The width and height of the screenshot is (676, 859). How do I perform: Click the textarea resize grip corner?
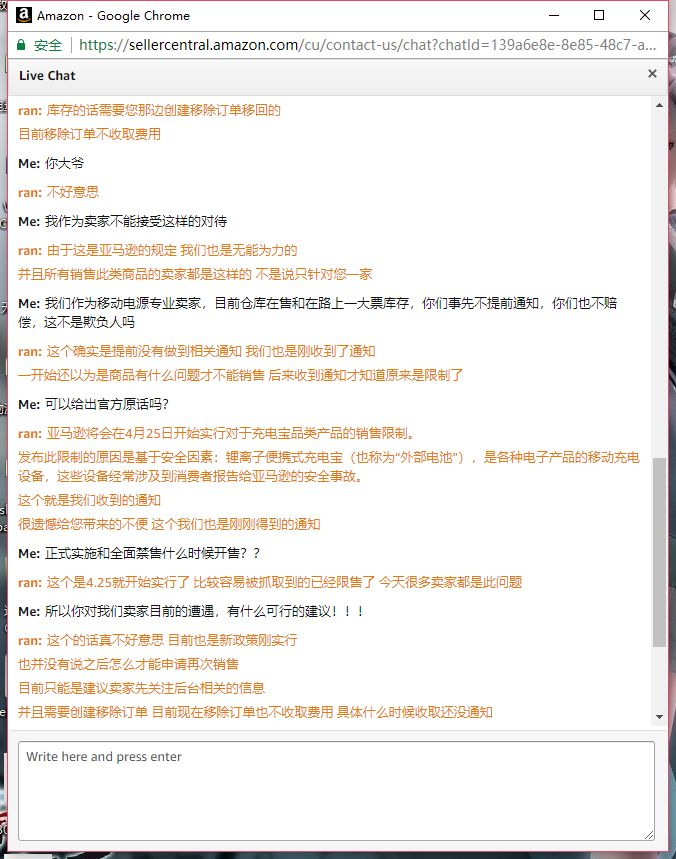click(649, 835)
